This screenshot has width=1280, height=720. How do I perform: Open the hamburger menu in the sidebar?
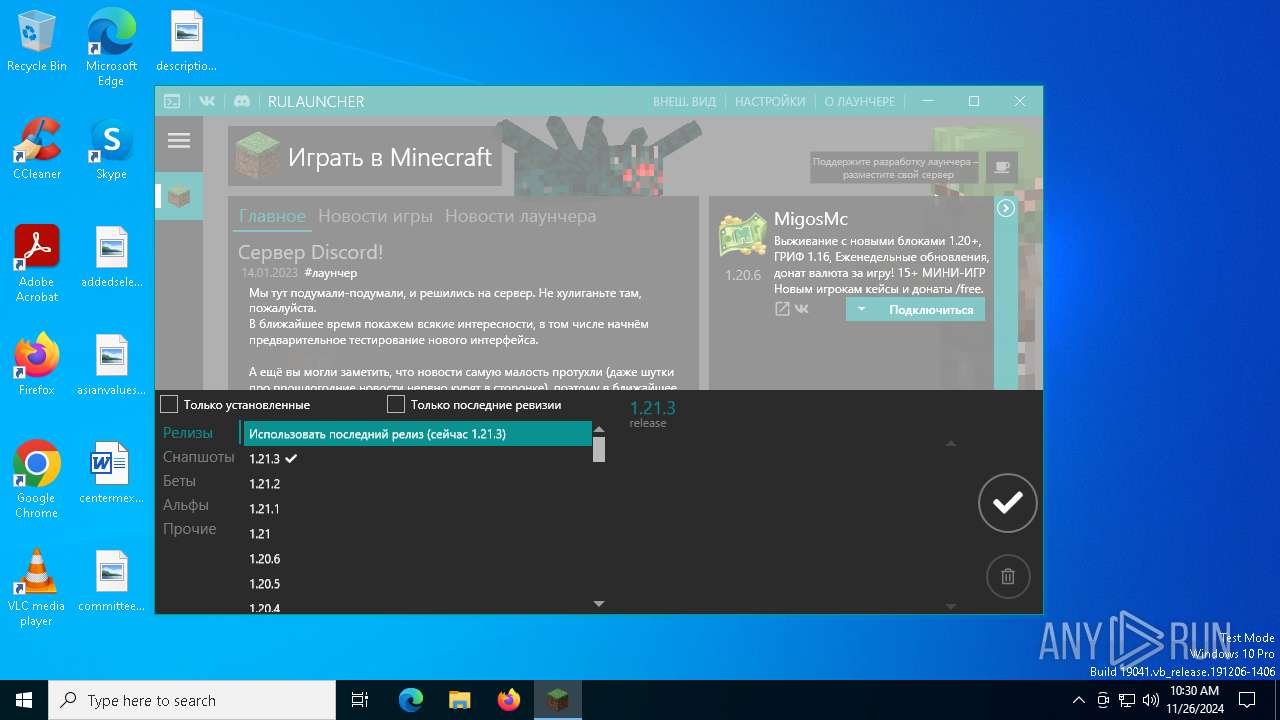(x=179, y=141)
